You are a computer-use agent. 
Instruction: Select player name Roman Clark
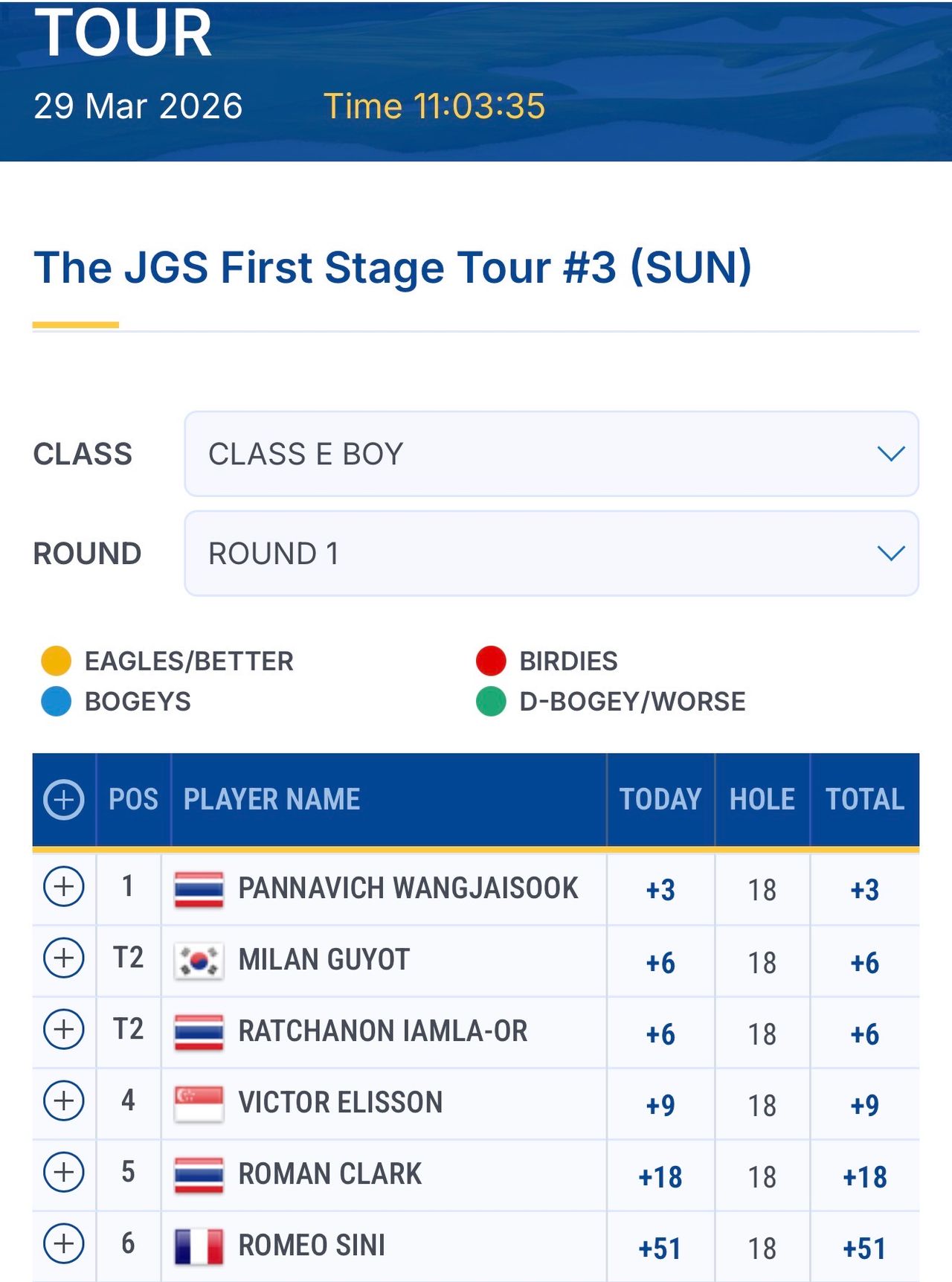[329, 1174]
